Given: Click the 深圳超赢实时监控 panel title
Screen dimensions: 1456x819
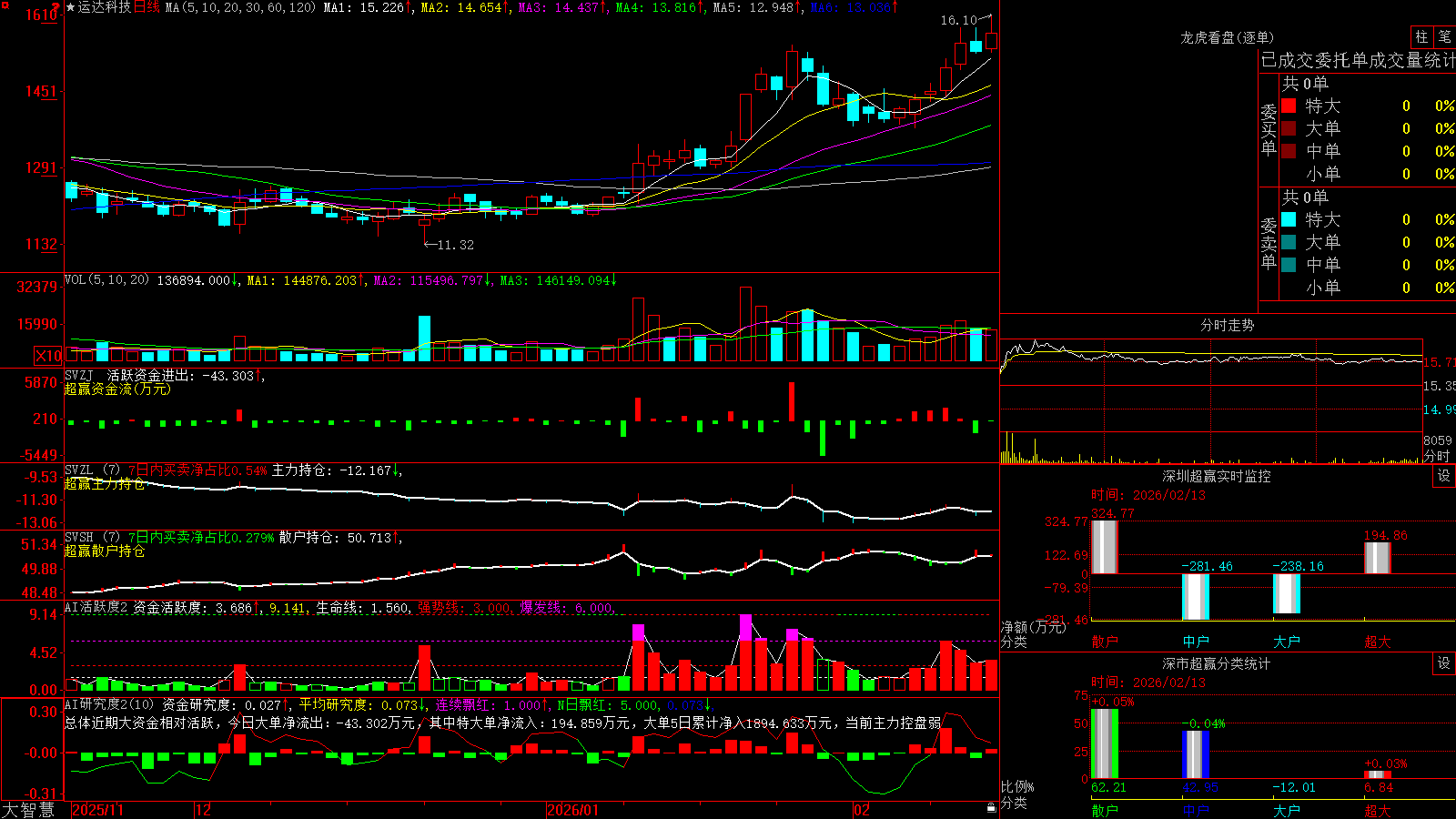Looking at the screenshot, I should (x=1217, y=476).
